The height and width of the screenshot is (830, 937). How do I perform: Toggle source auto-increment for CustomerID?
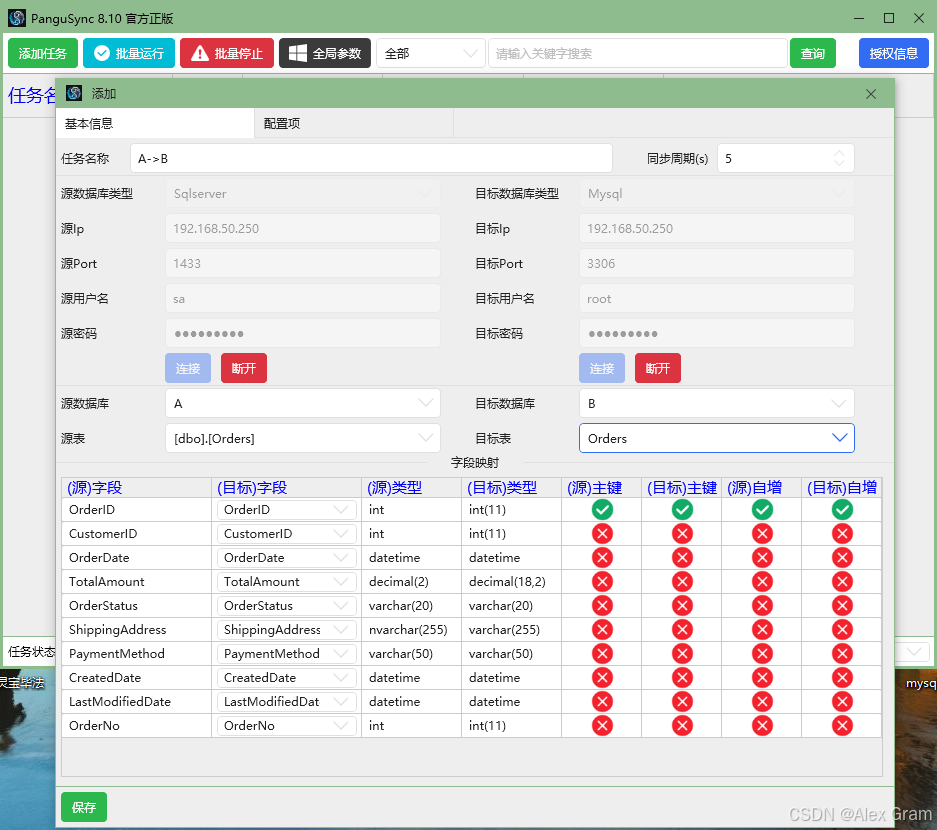[762, 534]
